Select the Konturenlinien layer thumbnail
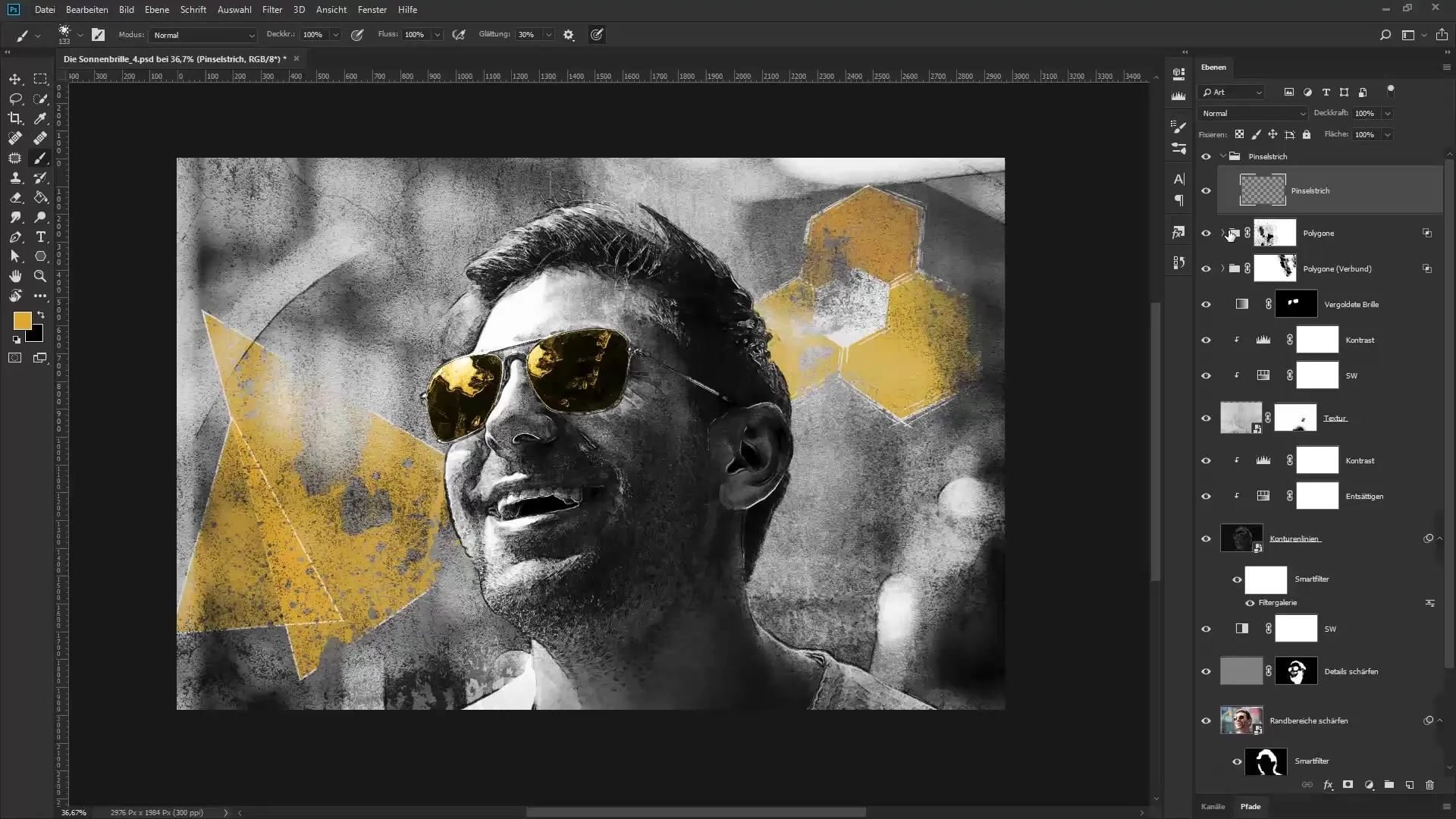The width and height of the screenshot is (1456, 819). pos(1241,538)
